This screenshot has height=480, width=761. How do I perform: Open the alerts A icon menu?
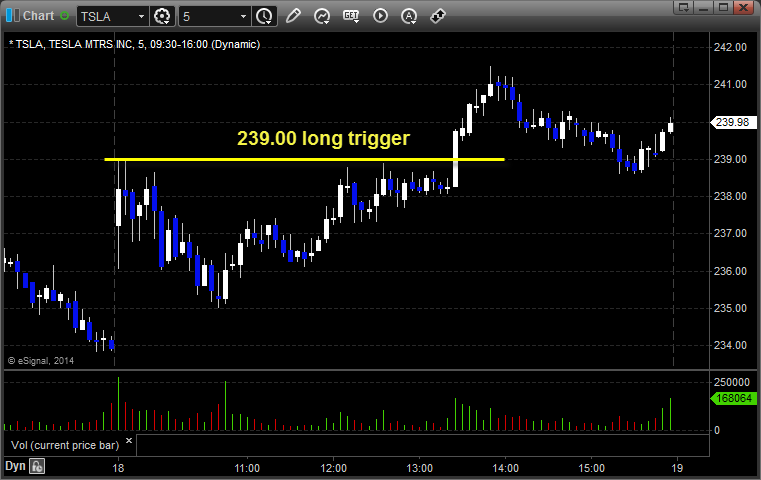409,17
